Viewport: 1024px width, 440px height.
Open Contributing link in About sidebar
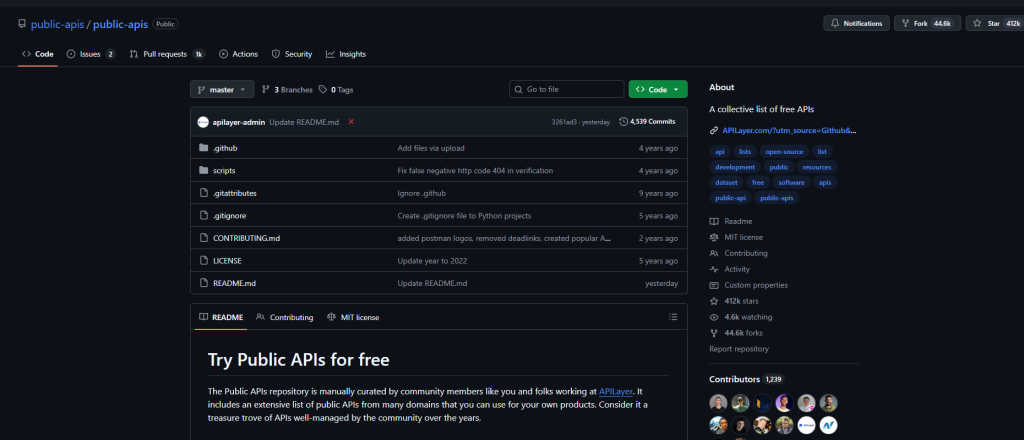point(739,253)
